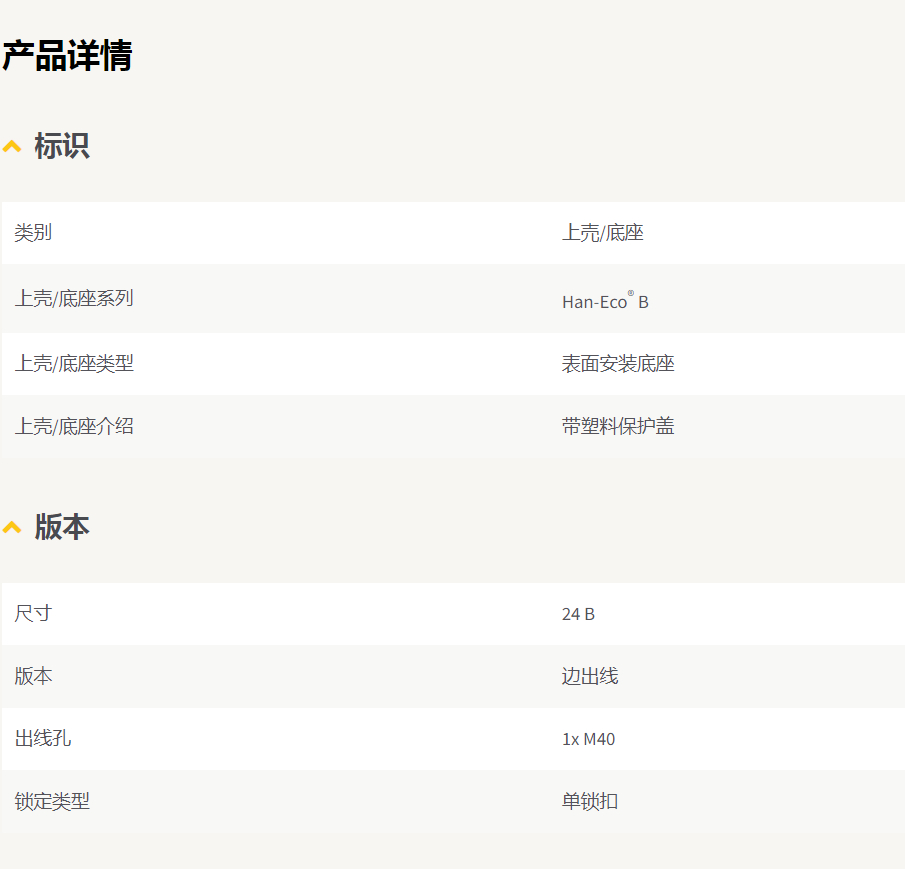
Task: Select the 尺寸 row label
Action: point(33,614)
